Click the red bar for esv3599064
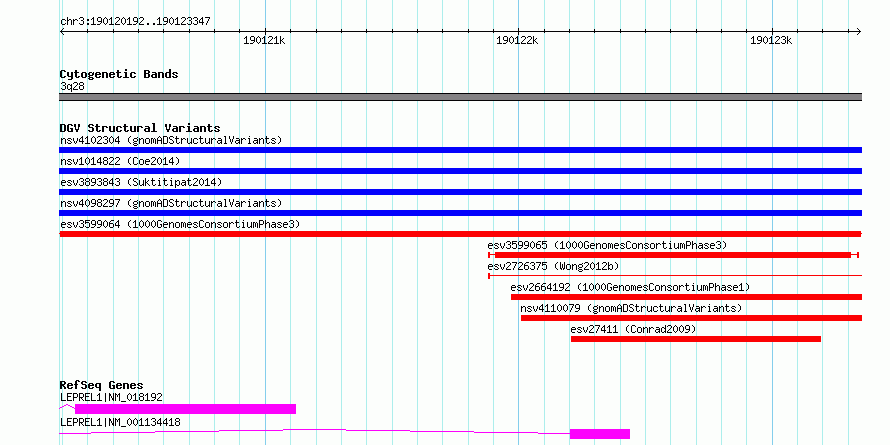This screenshot has height=445, width=890. pos(460,234)
